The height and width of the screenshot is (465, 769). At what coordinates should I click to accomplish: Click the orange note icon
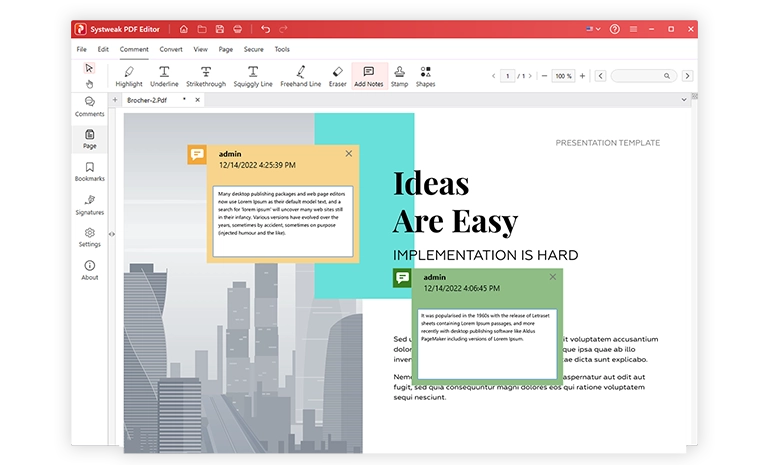click(x=197, y=155)
